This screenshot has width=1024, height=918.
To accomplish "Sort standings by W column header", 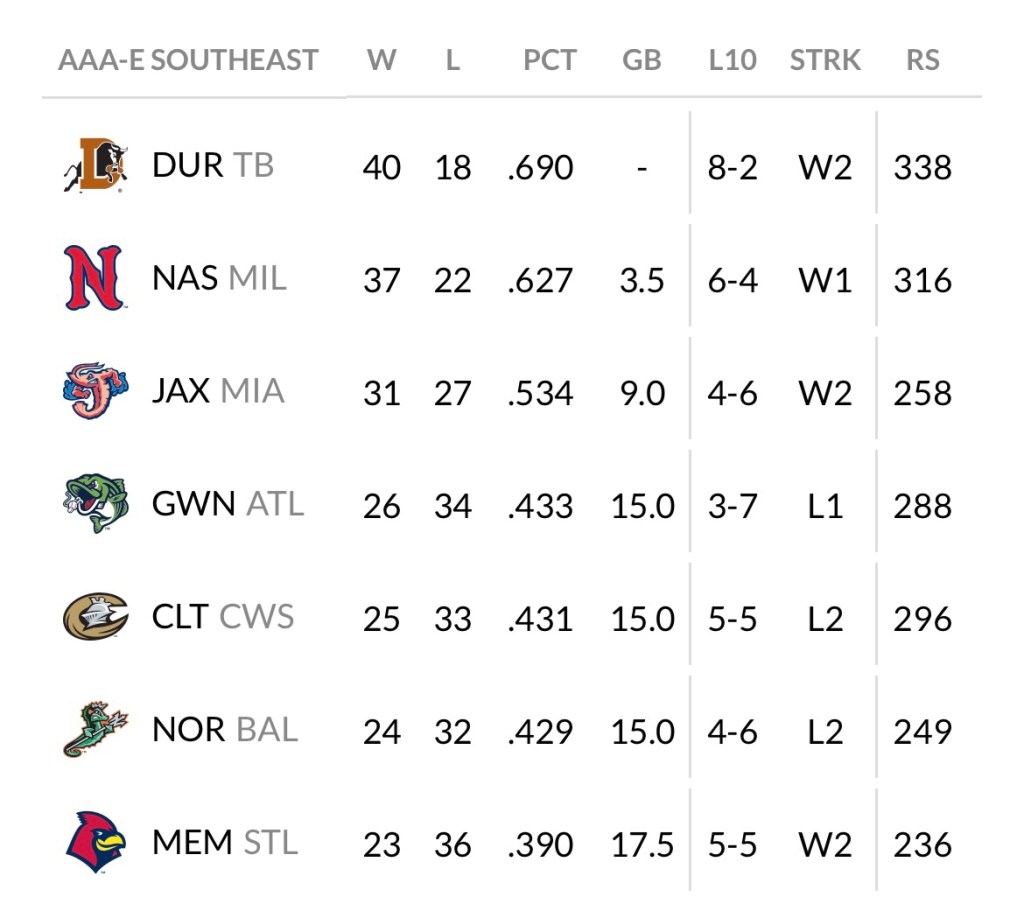I will click(381, 60).
